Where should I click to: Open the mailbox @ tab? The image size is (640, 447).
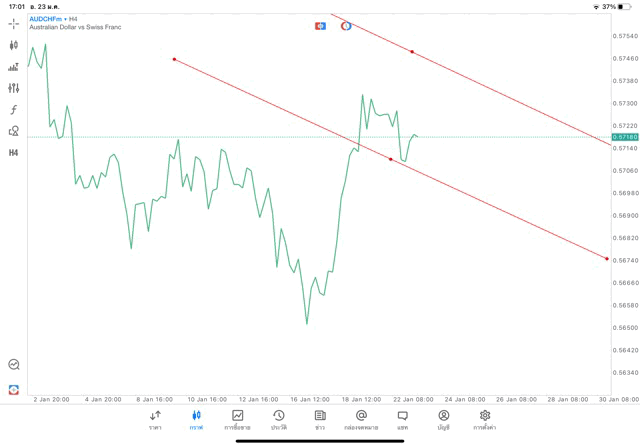pyautogui.click(x=361, y=420)
